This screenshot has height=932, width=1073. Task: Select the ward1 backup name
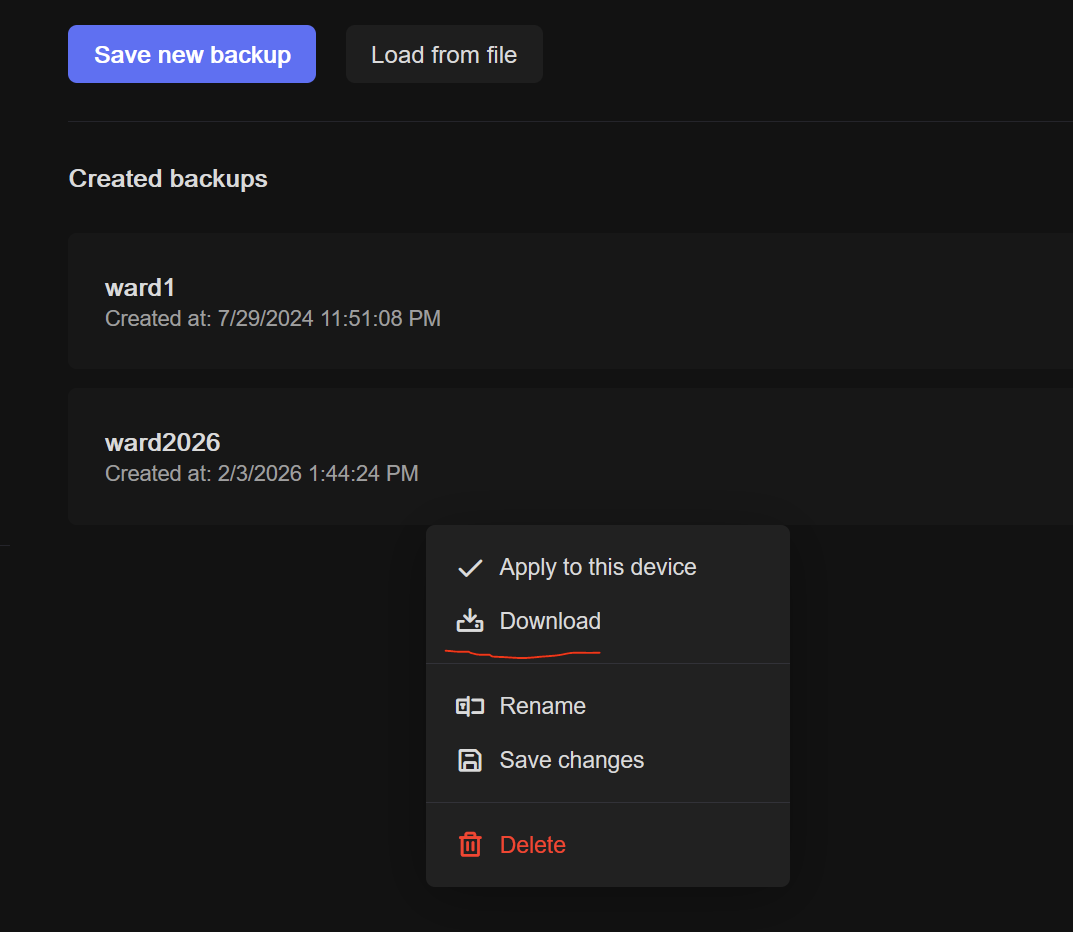tap(140, 288)
